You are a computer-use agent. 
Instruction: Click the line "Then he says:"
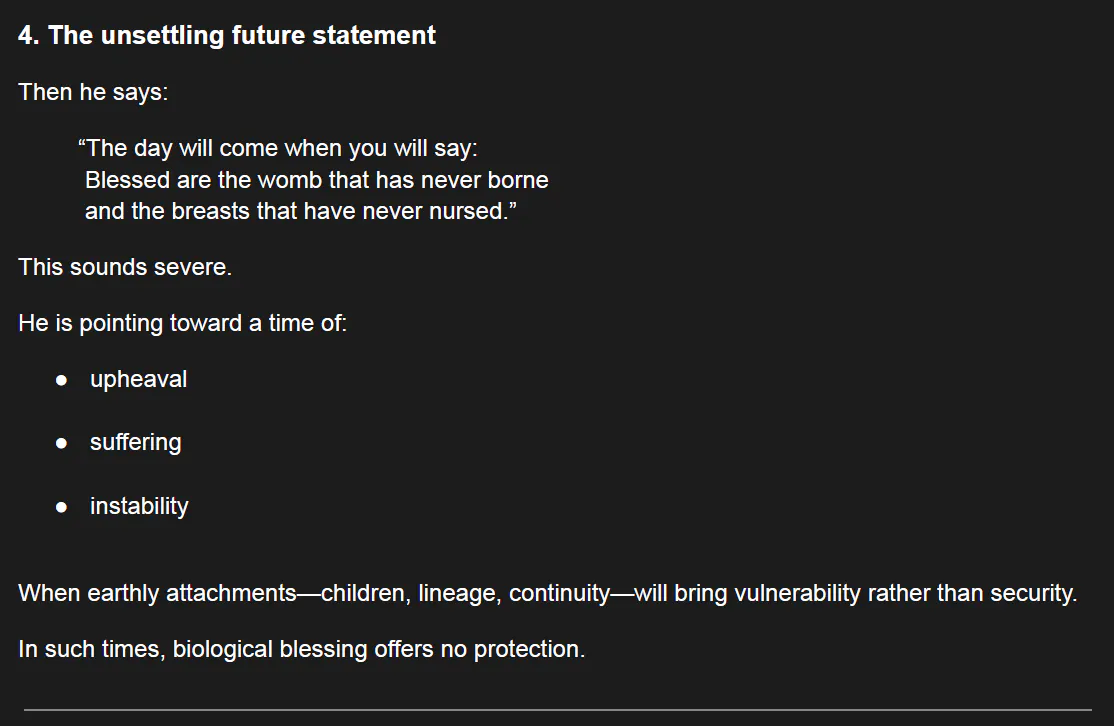click(93, 92)
